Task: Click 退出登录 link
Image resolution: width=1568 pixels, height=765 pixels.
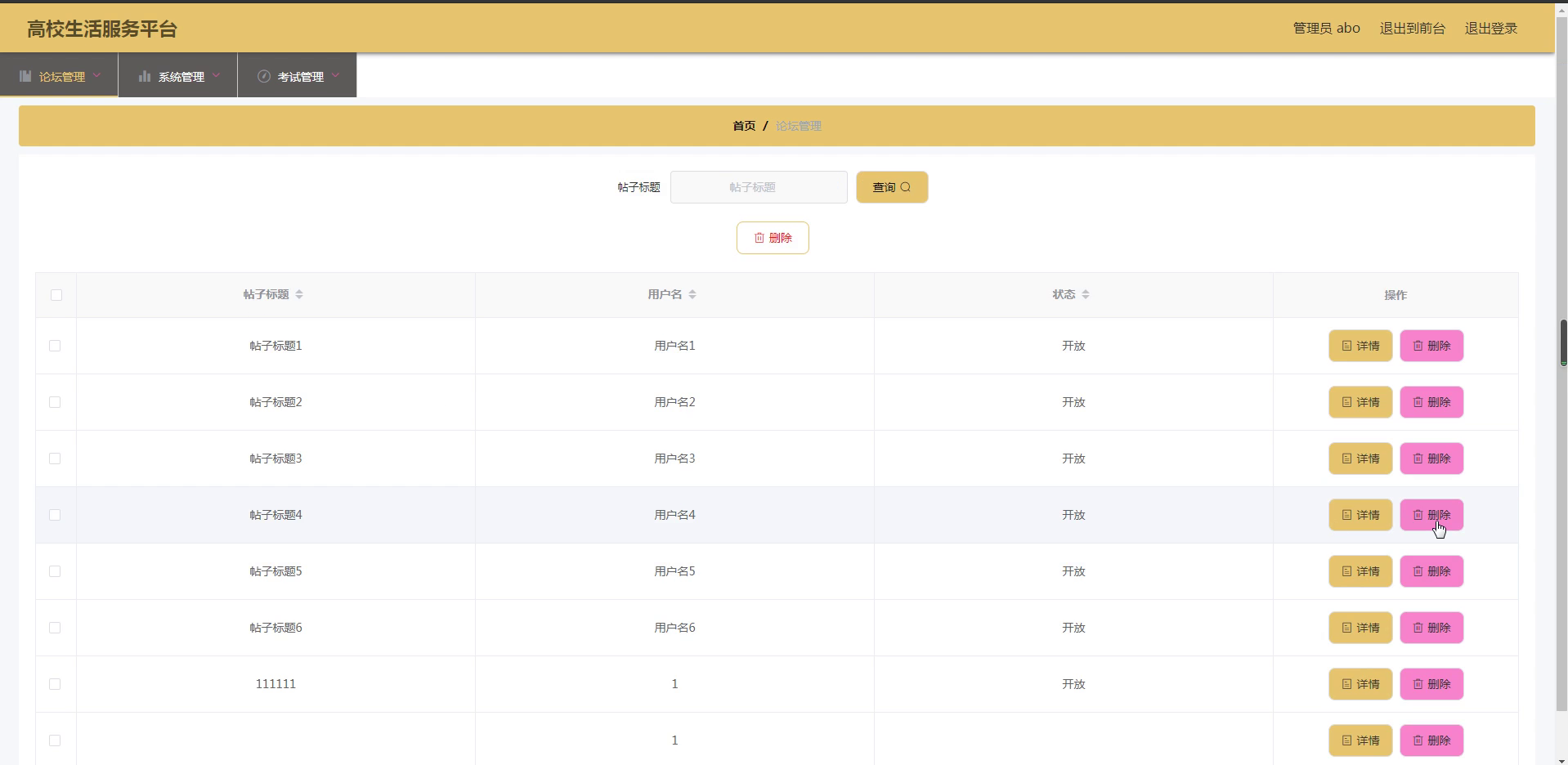Action: 1490,29
